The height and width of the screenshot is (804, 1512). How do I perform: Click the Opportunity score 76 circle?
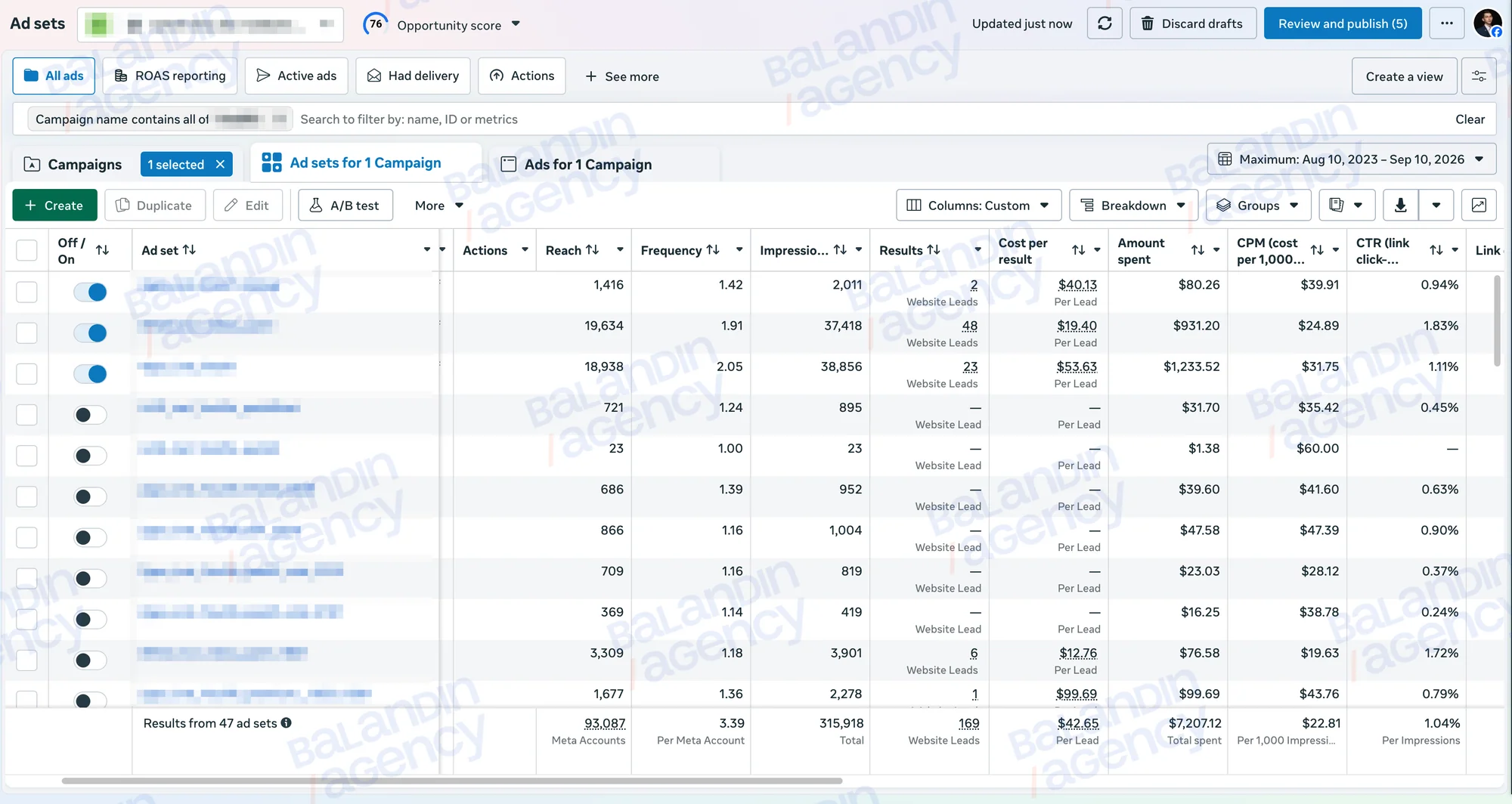(376, 24)
